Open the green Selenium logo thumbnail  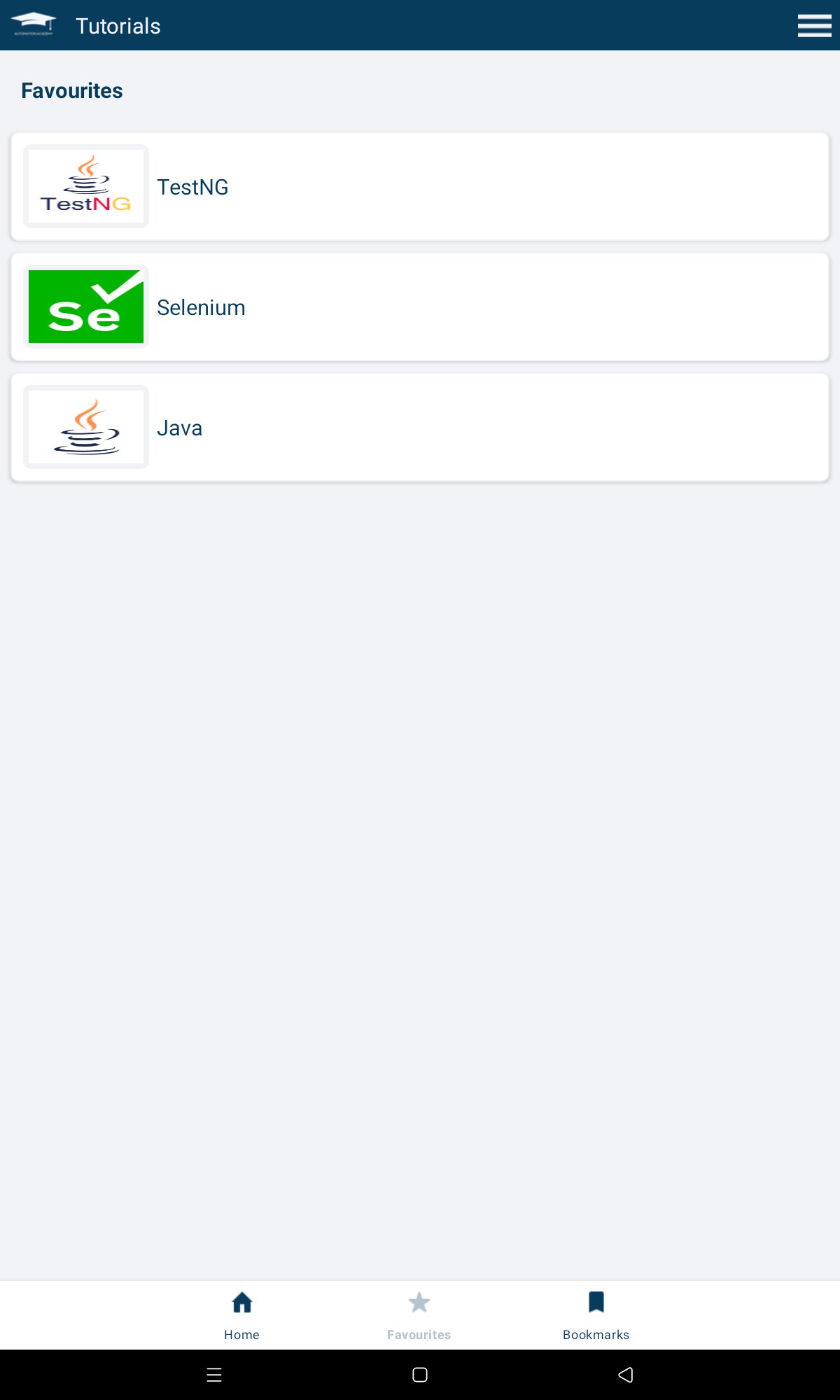coord(86,307)
